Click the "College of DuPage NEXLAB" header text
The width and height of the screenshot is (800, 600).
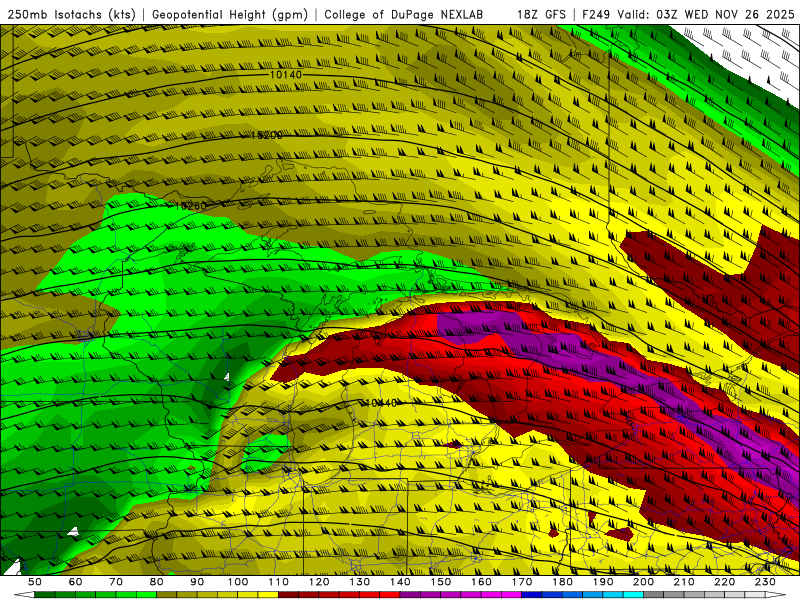(403, 15)
